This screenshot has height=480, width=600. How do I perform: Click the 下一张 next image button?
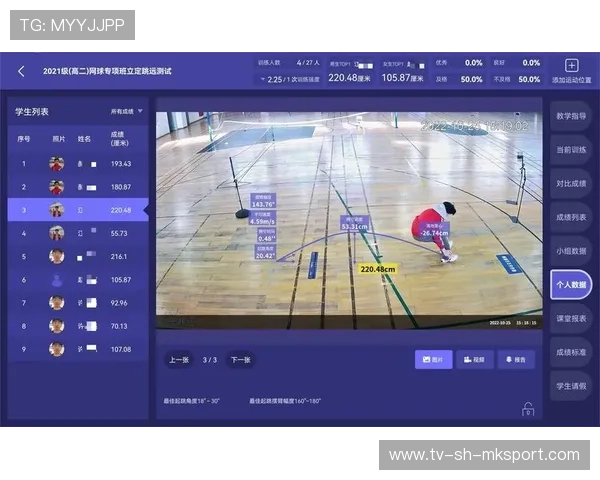240,359
